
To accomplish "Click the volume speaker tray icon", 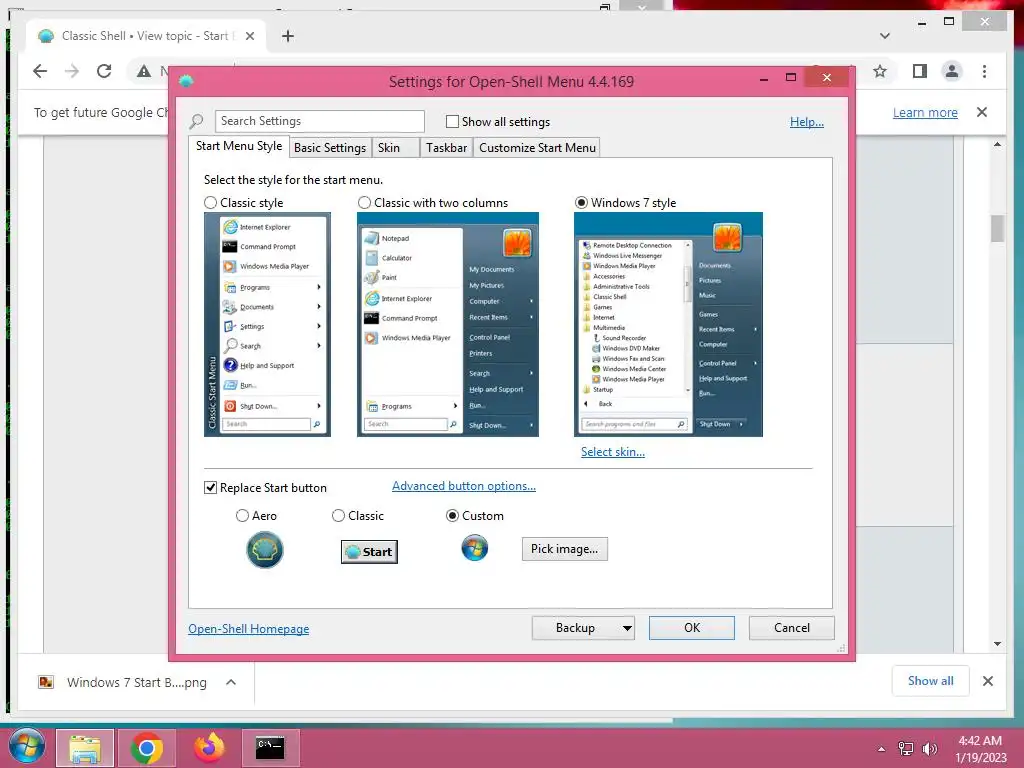I will (x=929, y=748).
